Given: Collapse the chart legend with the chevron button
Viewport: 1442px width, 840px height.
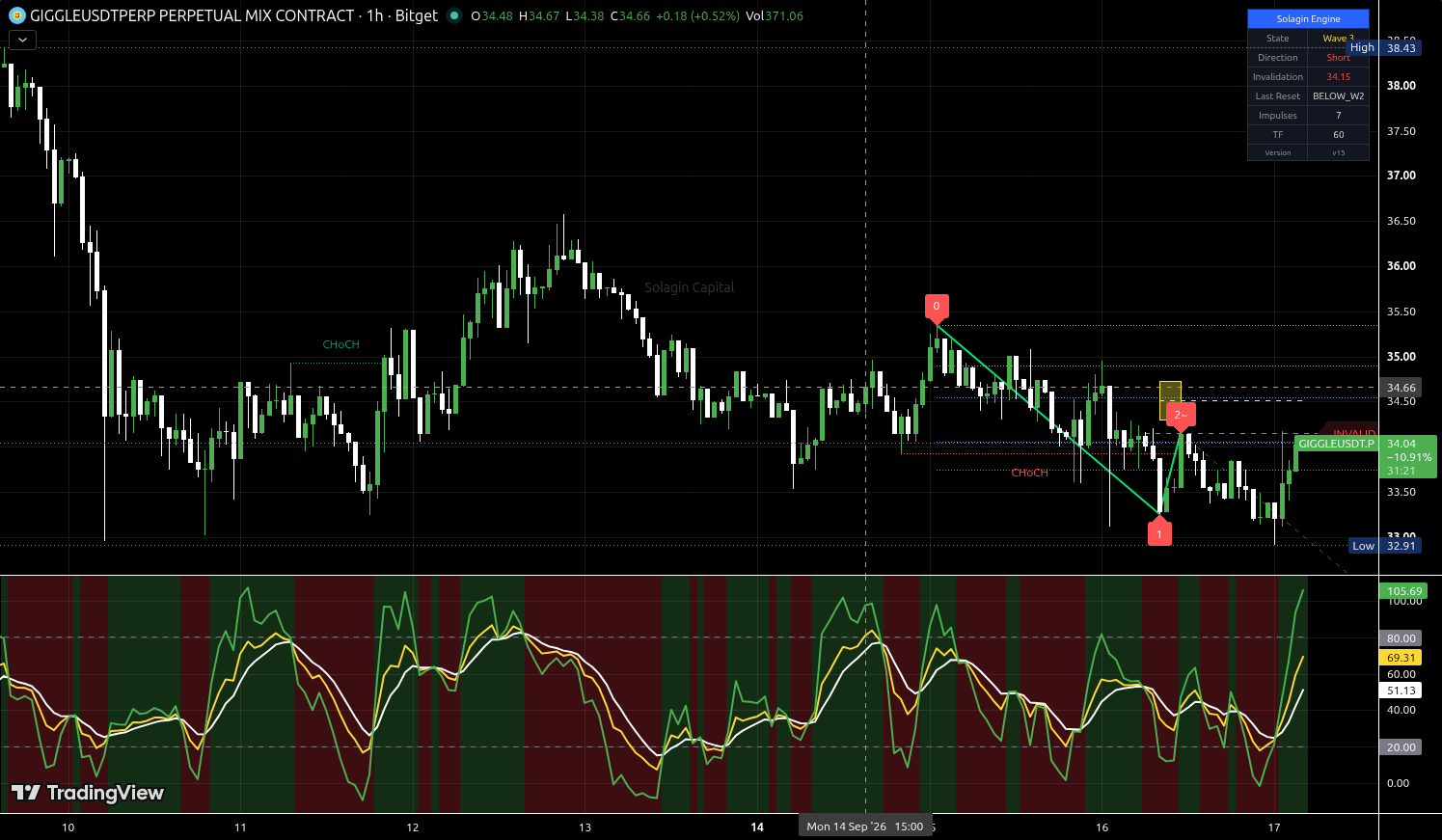Looking at the screenshot, I should coord(22,40).
